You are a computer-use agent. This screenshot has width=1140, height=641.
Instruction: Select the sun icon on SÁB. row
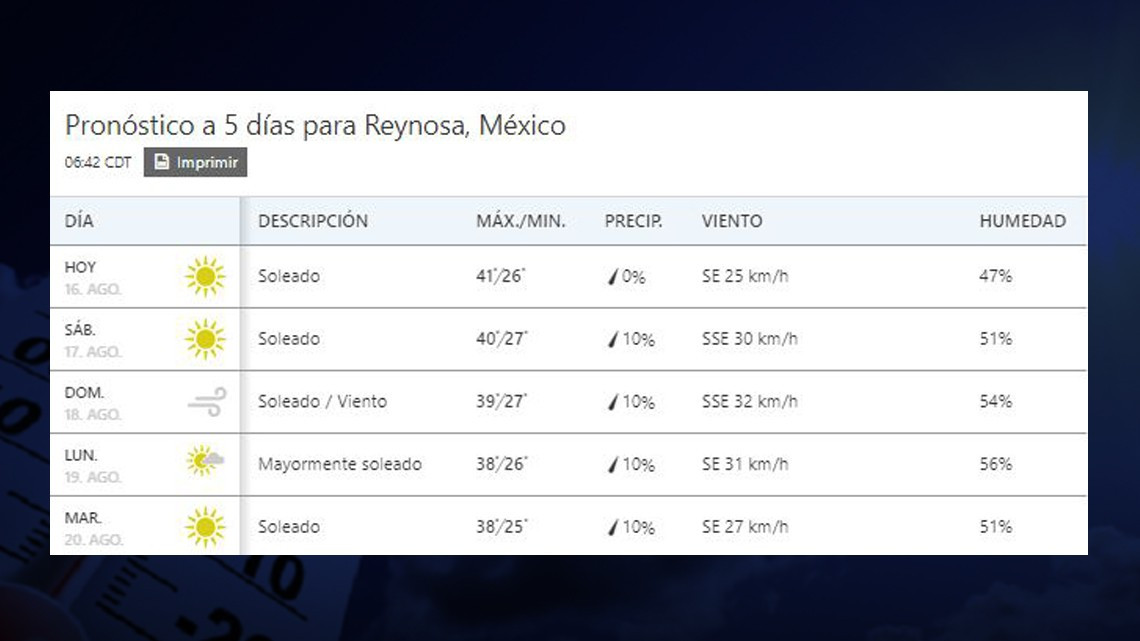coord(206,338)
